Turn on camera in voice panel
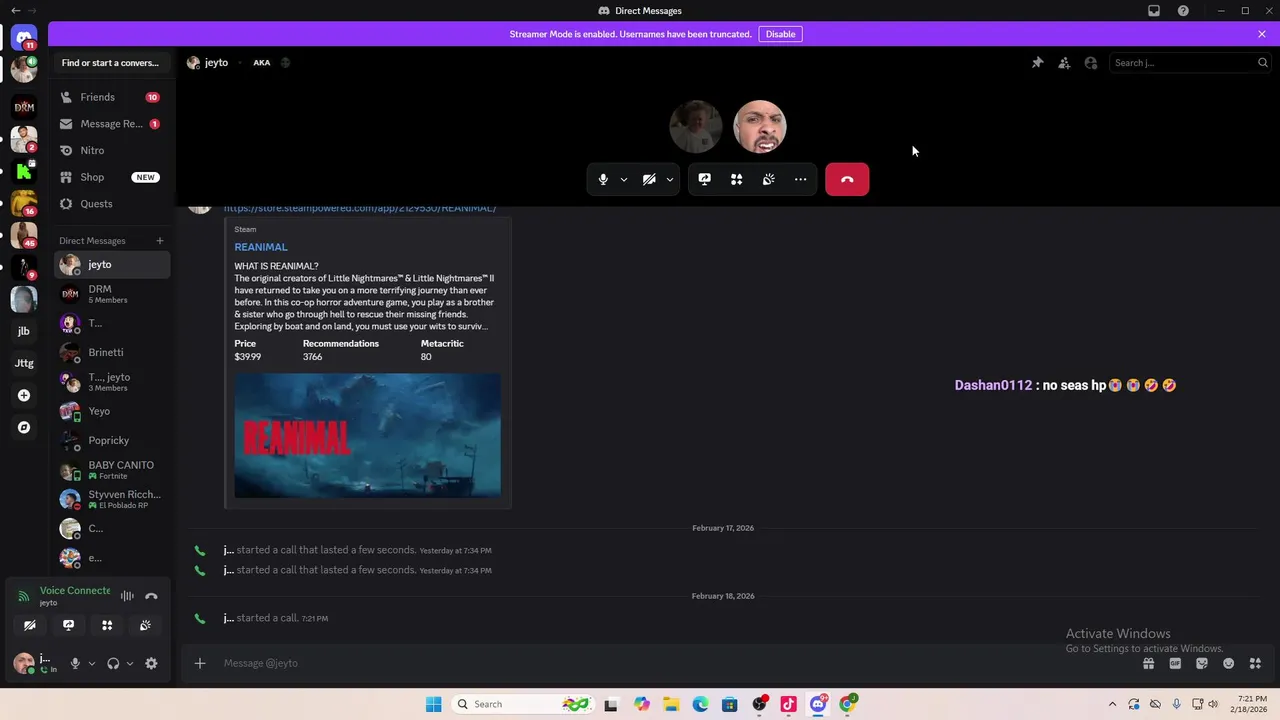 coord(30,625)
